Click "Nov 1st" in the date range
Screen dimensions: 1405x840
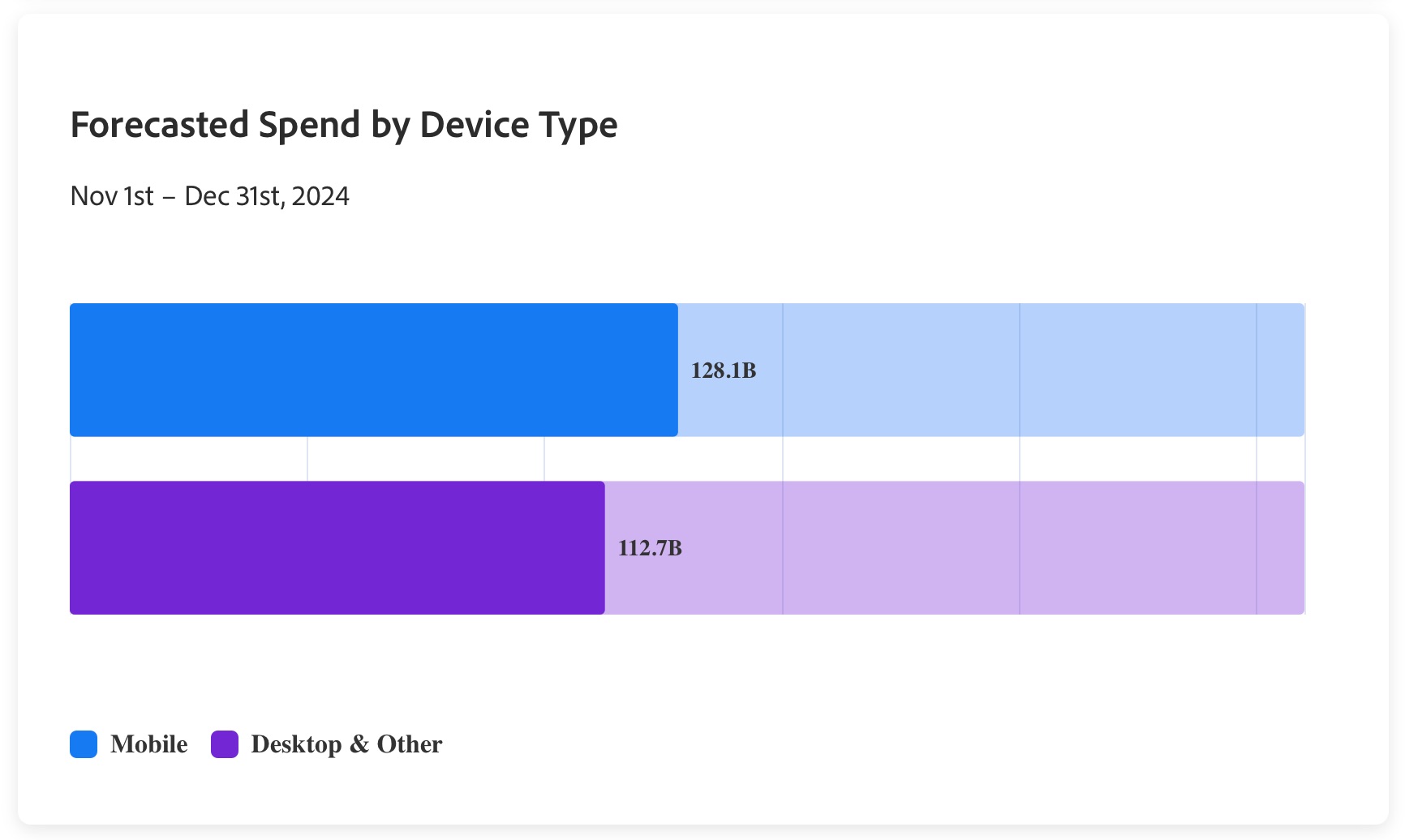click(x=112, y=196)
